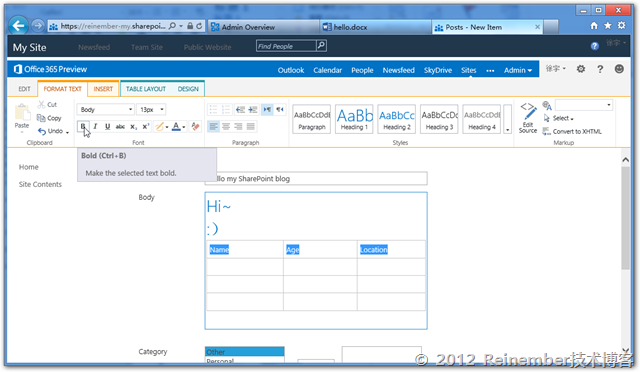
Task: Center the paragraph text
Action: (x=226, y=127)
